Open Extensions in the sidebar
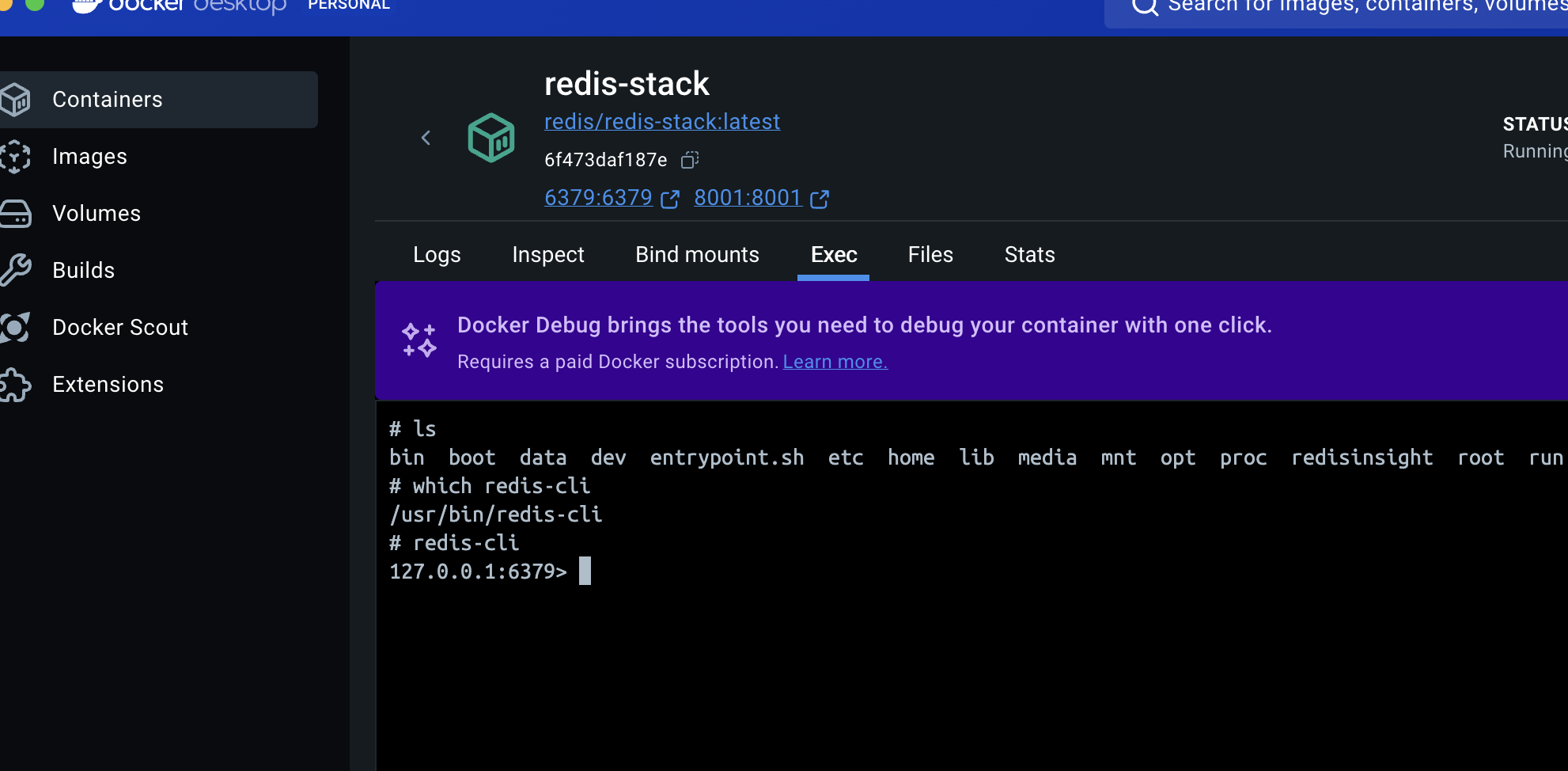This screenshot has height=771, width=1568. 108,385
